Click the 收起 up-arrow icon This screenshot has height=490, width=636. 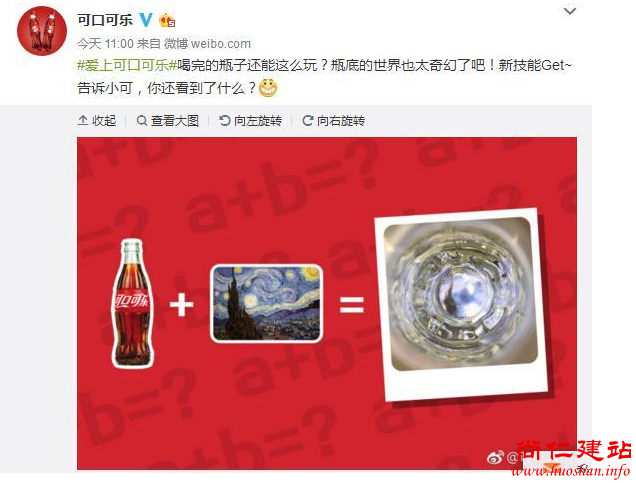(x=83, y=120)
